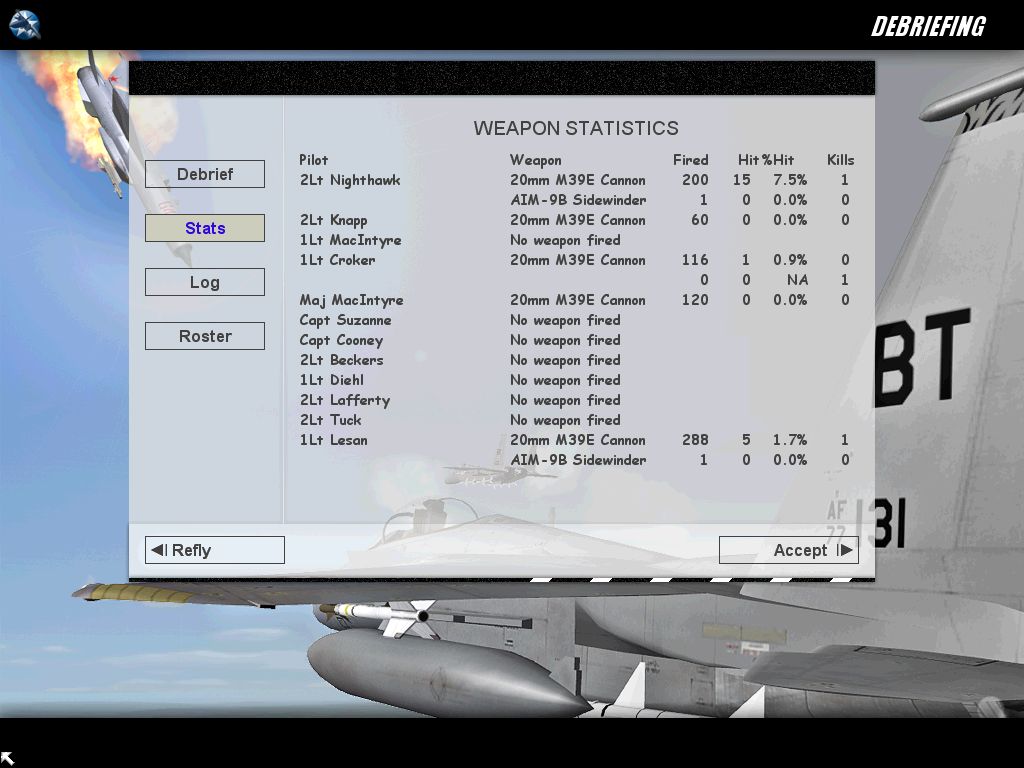Click Knapp's 60 rounds fired value
1024x768 pixels.
[x=700, y=220]
